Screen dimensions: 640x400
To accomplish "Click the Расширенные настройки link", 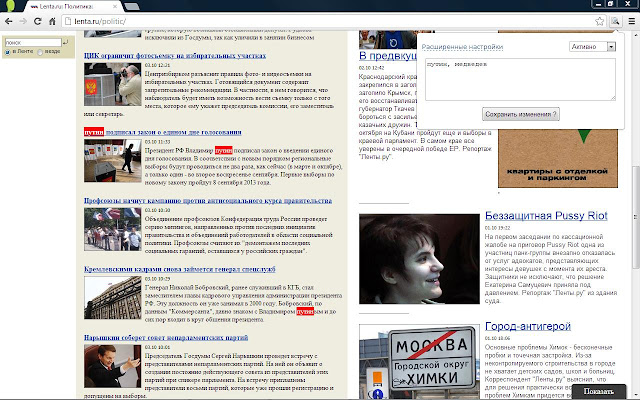I will (462, 47).
